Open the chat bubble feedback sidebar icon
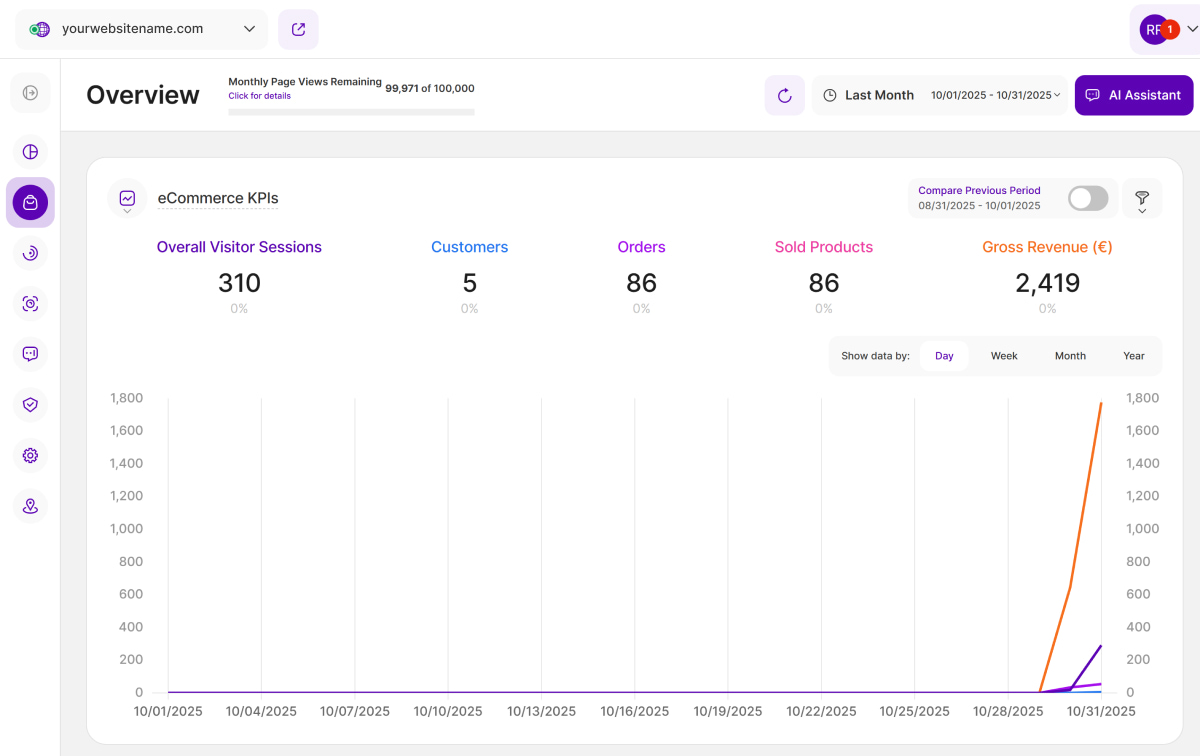Image resolution: width=1200 pixels, height=756 pixels. (30, 354)
